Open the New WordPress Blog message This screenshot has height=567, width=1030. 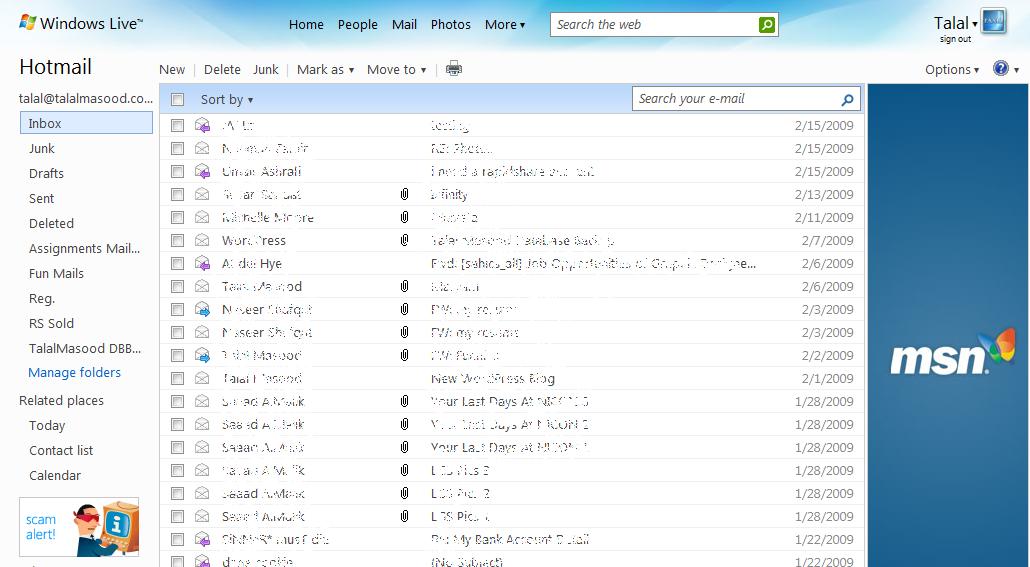pyautogui.click(x=493, y=378)
